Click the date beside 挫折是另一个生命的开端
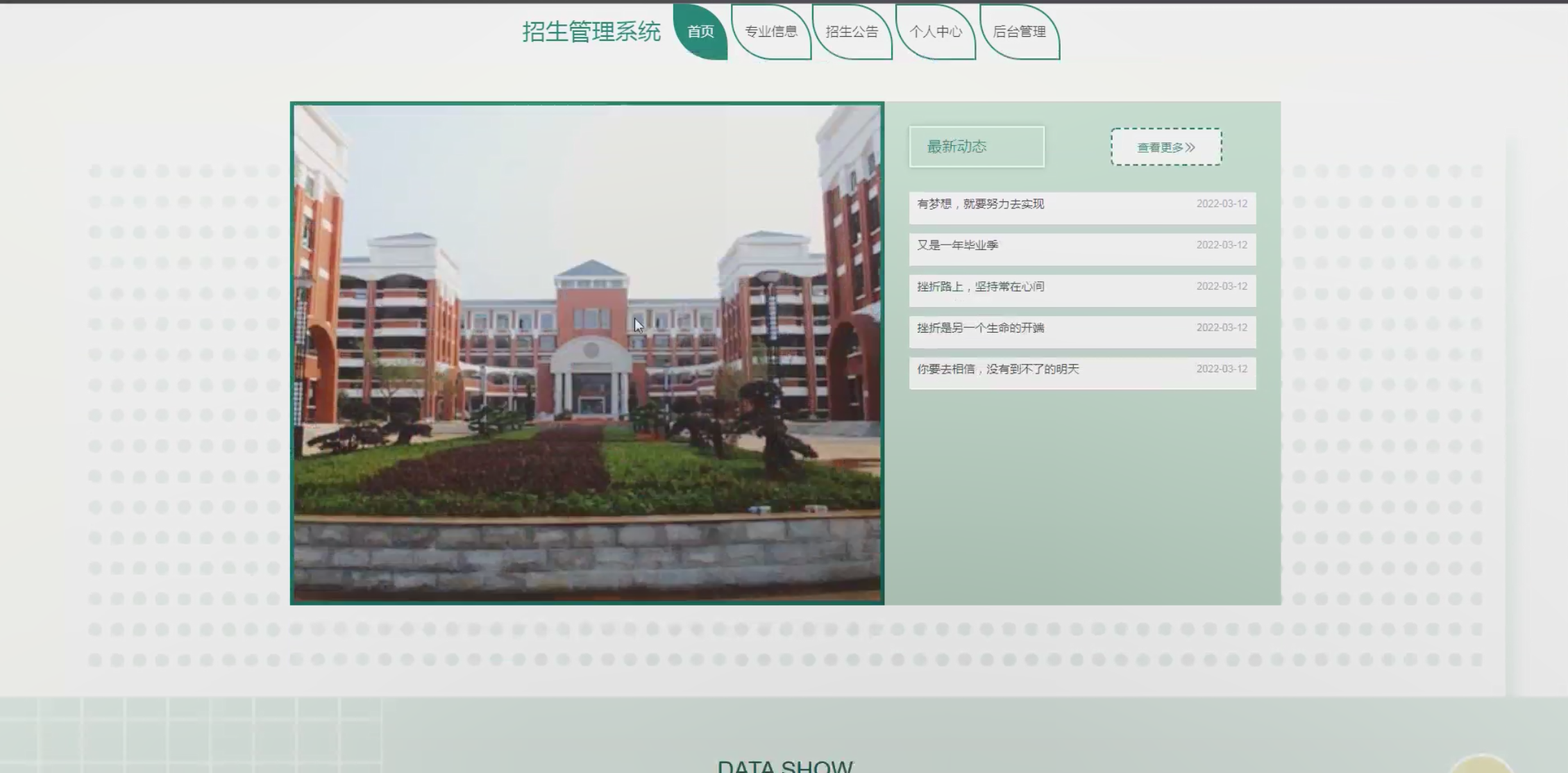This screenshot has width=1568, height=773. (x=1221, y=328)
